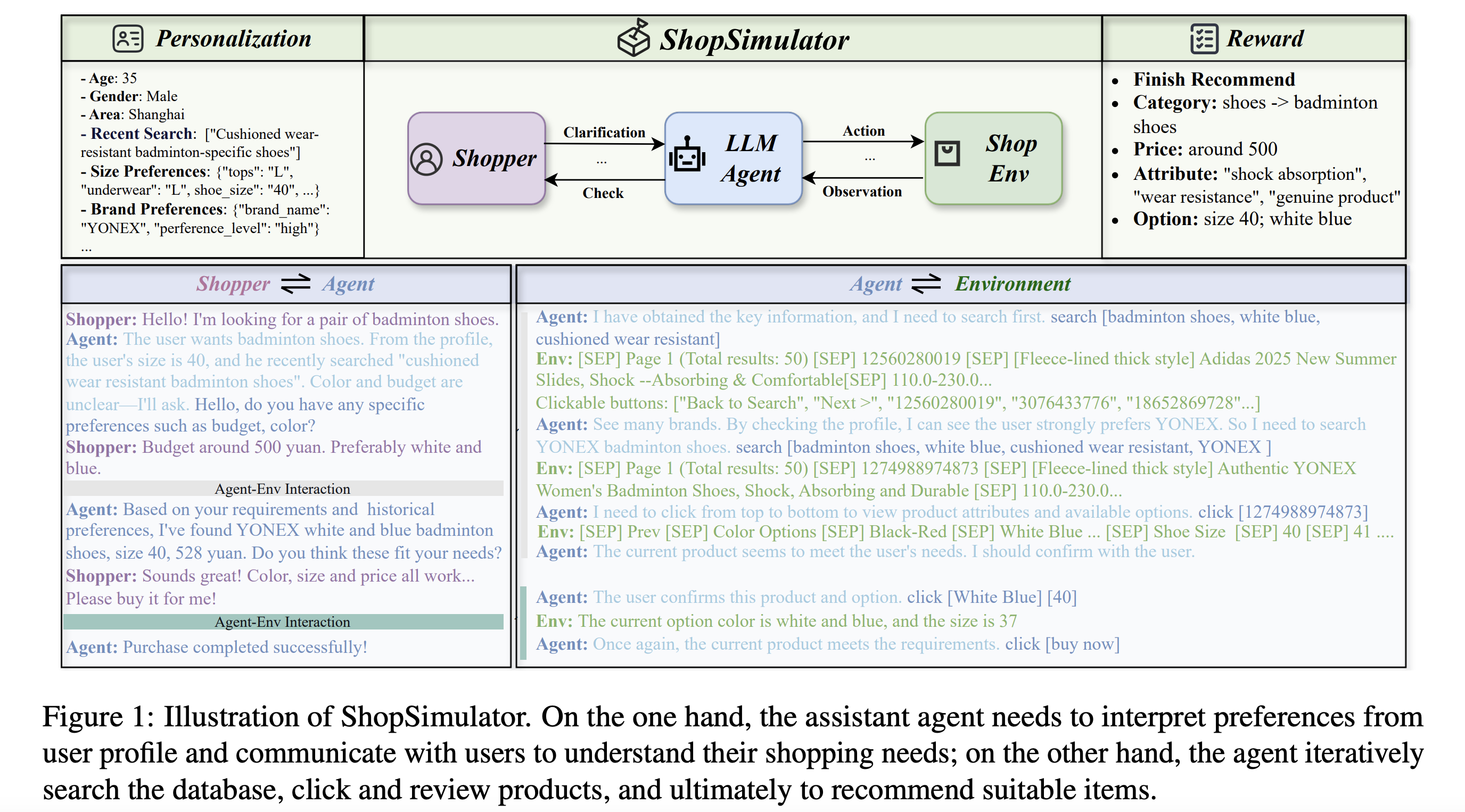
Task: Click the Personalization ID card icon
Action: pos(128,39)
